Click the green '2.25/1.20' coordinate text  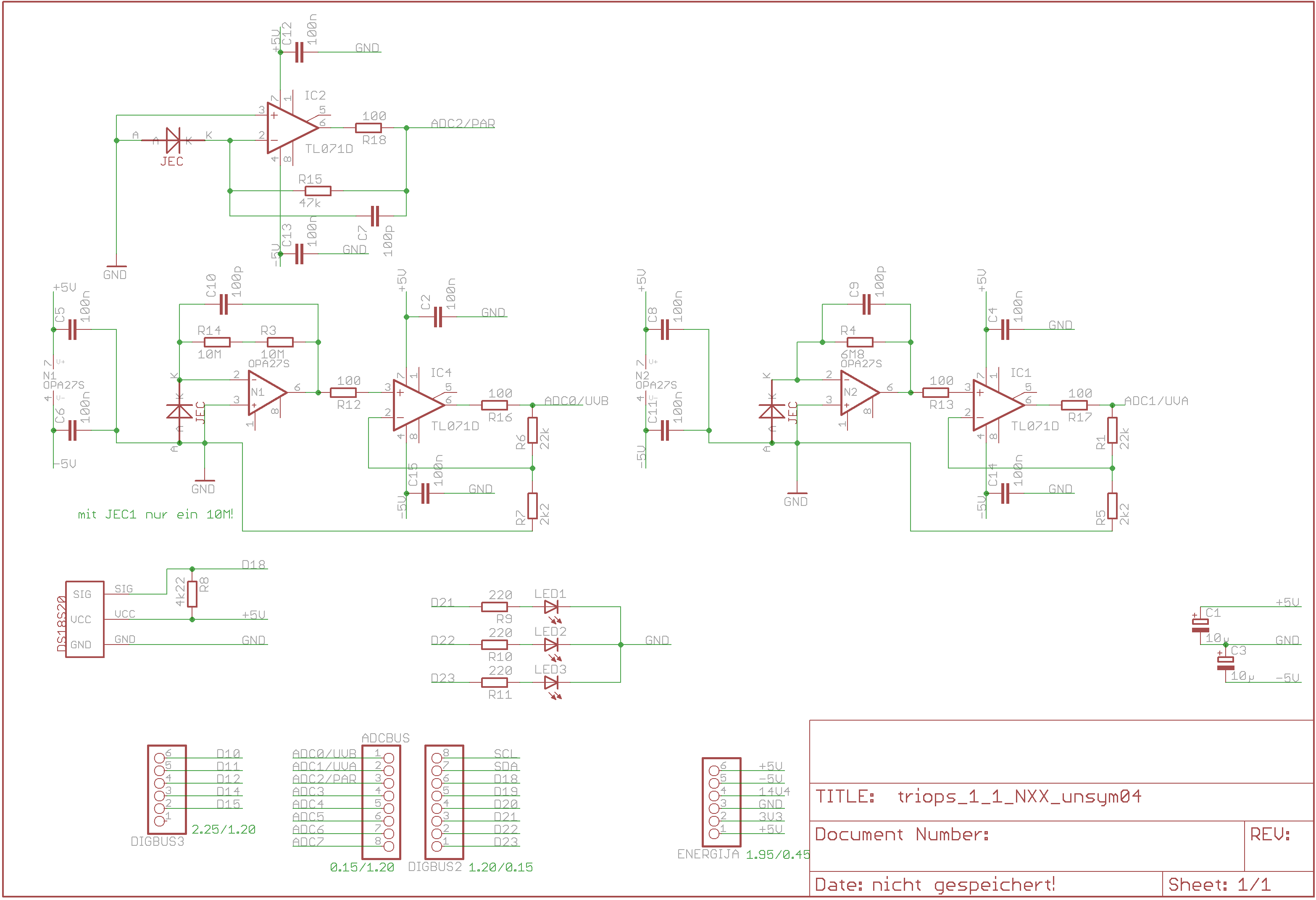(x=223, y=830)
